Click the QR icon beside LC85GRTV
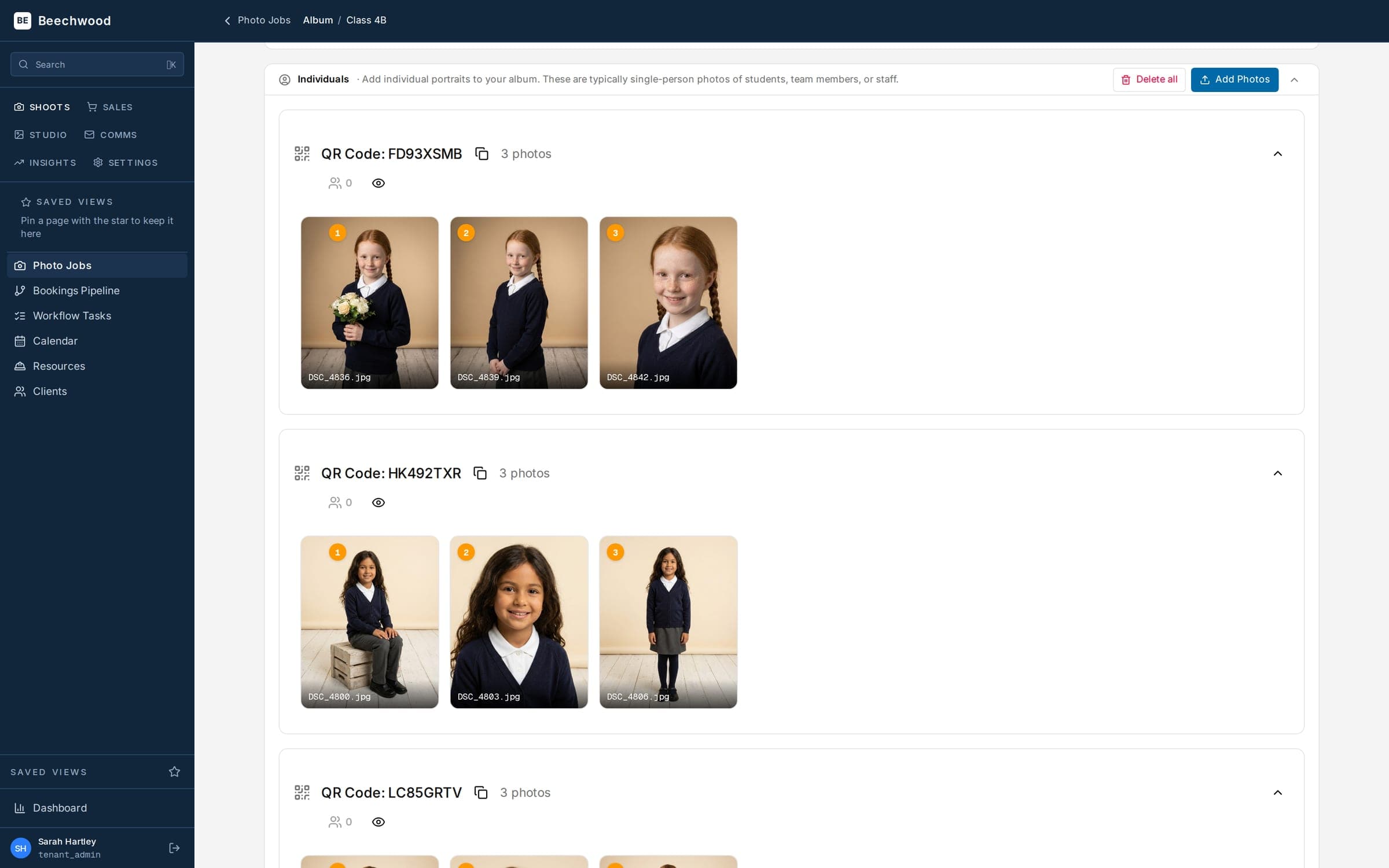The height and width of the screenshot is (868, 1389). point(302,793)
